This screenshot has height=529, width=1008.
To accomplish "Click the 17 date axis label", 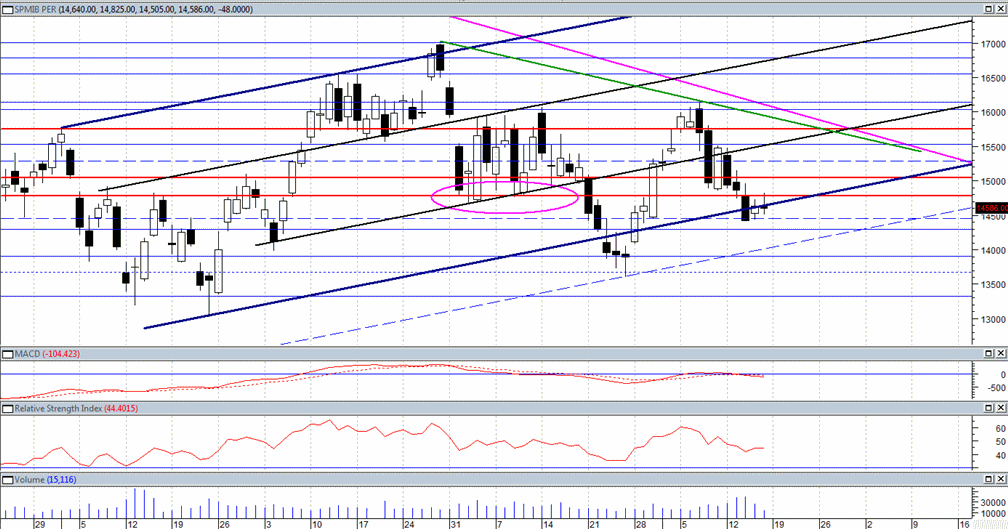I will (363, 525).
